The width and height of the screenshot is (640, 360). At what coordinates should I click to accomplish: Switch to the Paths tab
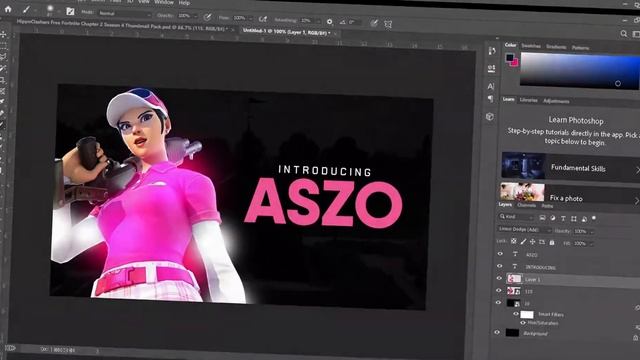click(547, 206)
